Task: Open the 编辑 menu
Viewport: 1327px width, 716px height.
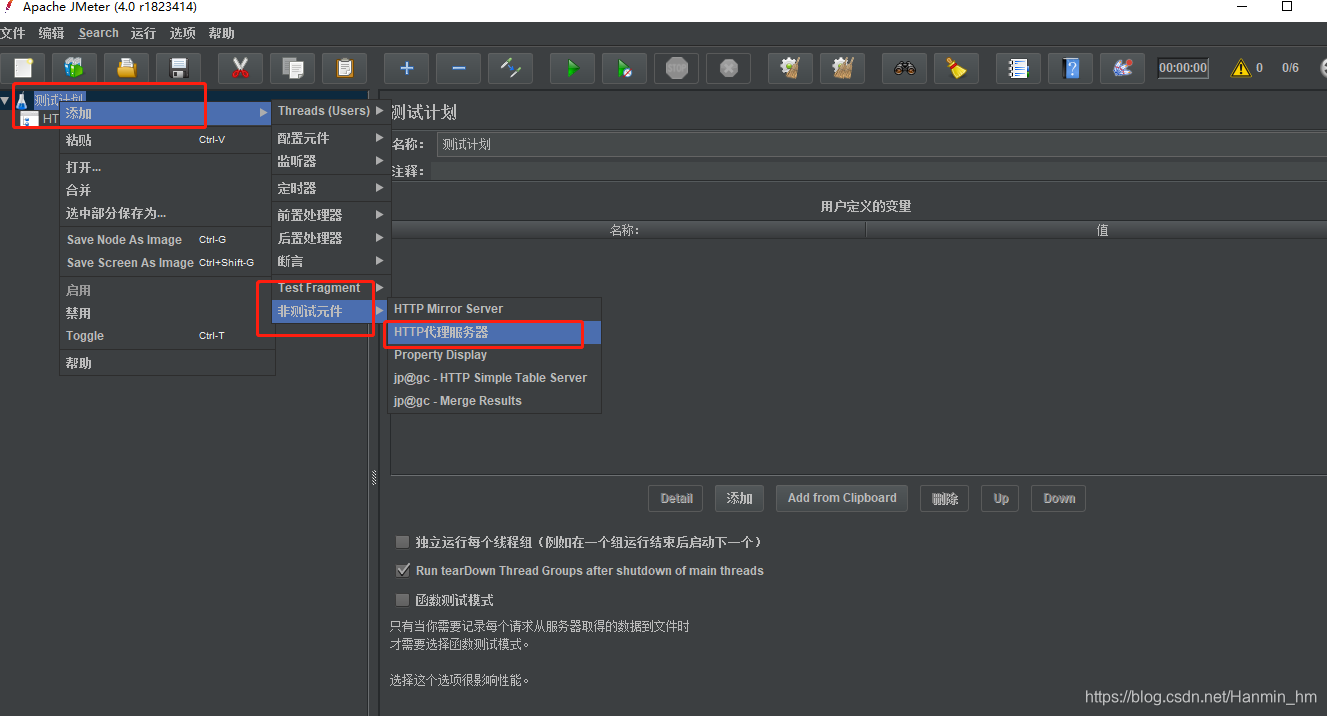Action: (x=51, y=33)
